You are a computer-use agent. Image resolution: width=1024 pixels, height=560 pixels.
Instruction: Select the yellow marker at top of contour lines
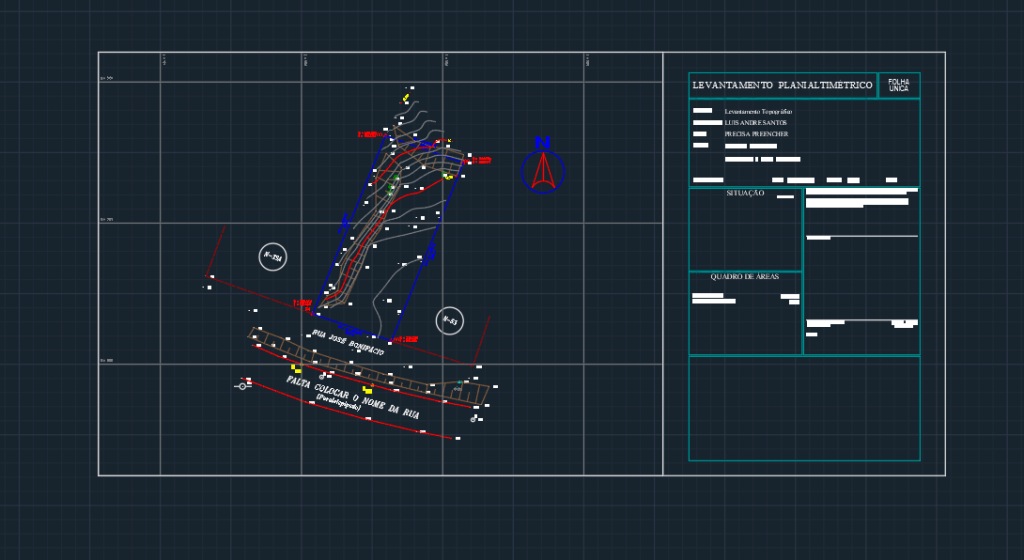pyautogui.click(x=406, y=97)
